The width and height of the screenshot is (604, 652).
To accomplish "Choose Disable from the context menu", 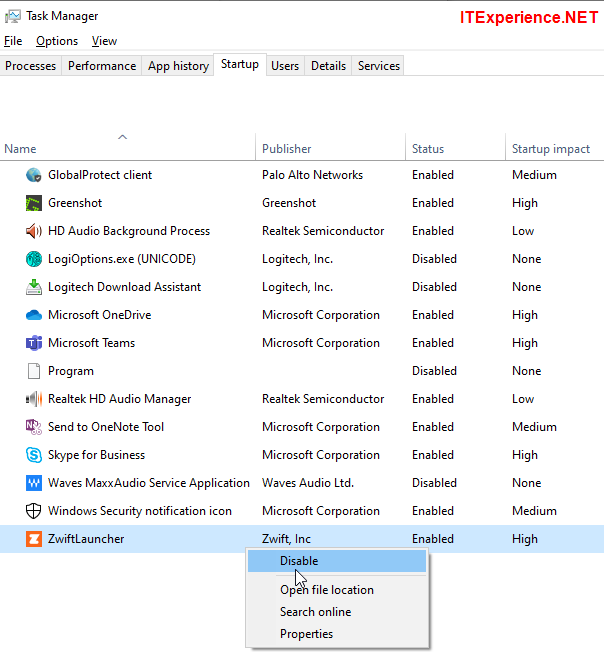I will pyautogui.click(x=337, y=561).
